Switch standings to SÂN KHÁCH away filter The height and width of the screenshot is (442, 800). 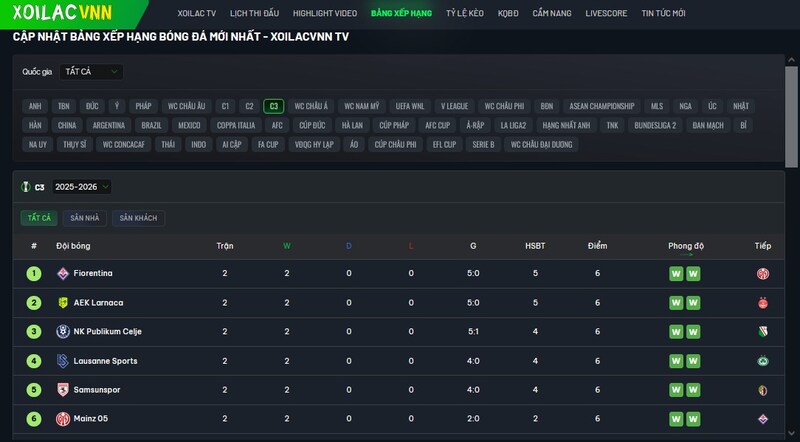pos(139,217)
